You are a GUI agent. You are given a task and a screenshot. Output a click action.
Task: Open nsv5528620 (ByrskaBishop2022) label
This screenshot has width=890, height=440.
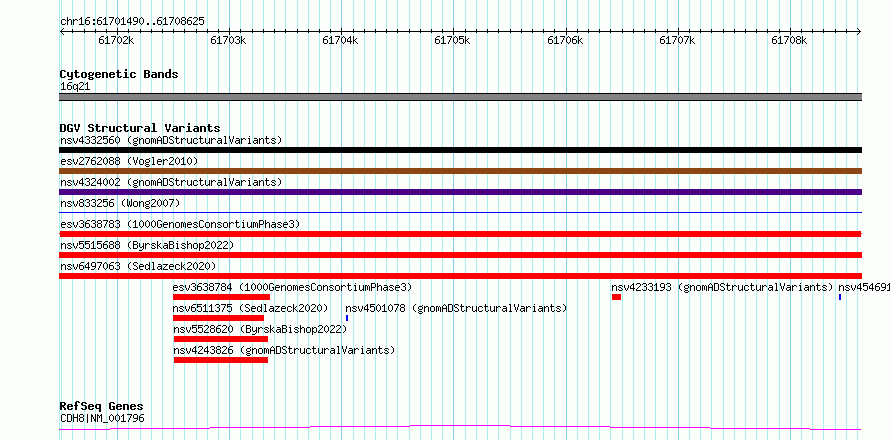pyautogui.click(x=260, y=329)
